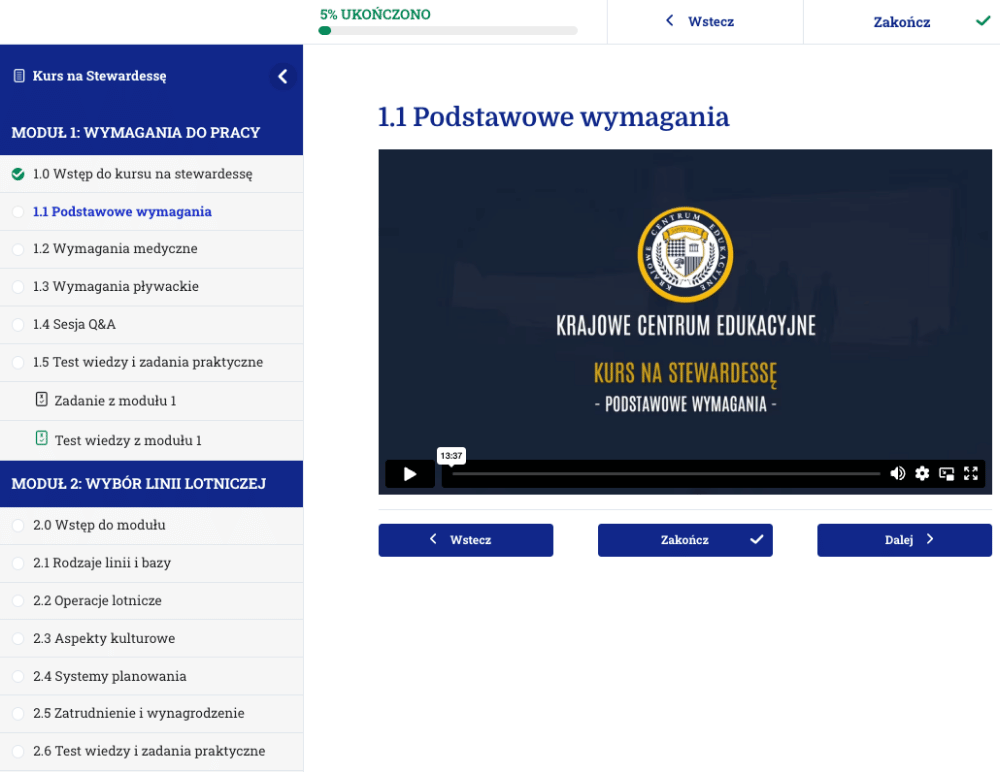Open lesson 2.6 Test wiedzy i zadania praktyczne
The image size is (1000, 780).
[x=151, y=751]
